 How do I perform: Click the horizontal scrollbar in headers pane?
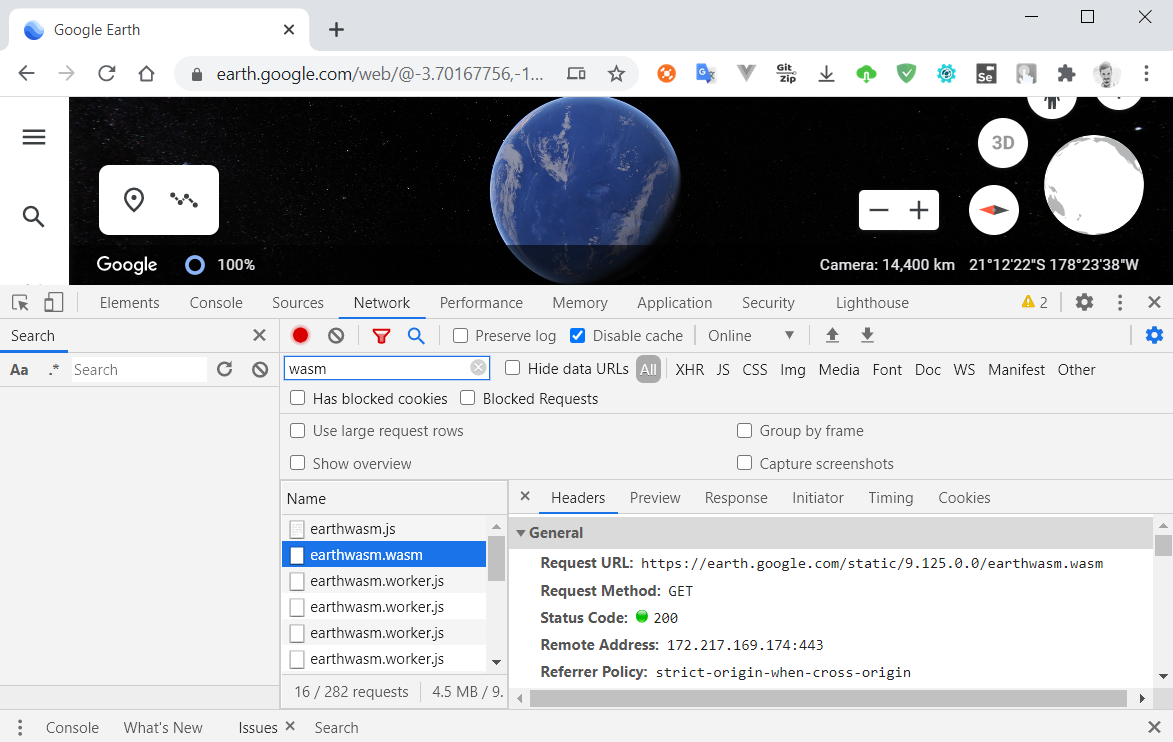(828, 698)
